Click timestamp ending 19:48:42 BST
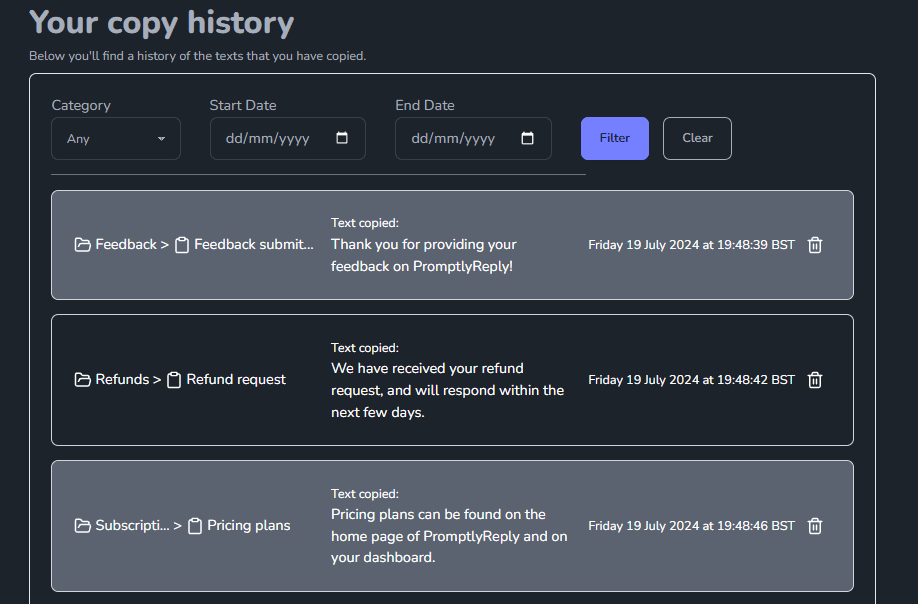The image size is (918, 604). (691, 380)
